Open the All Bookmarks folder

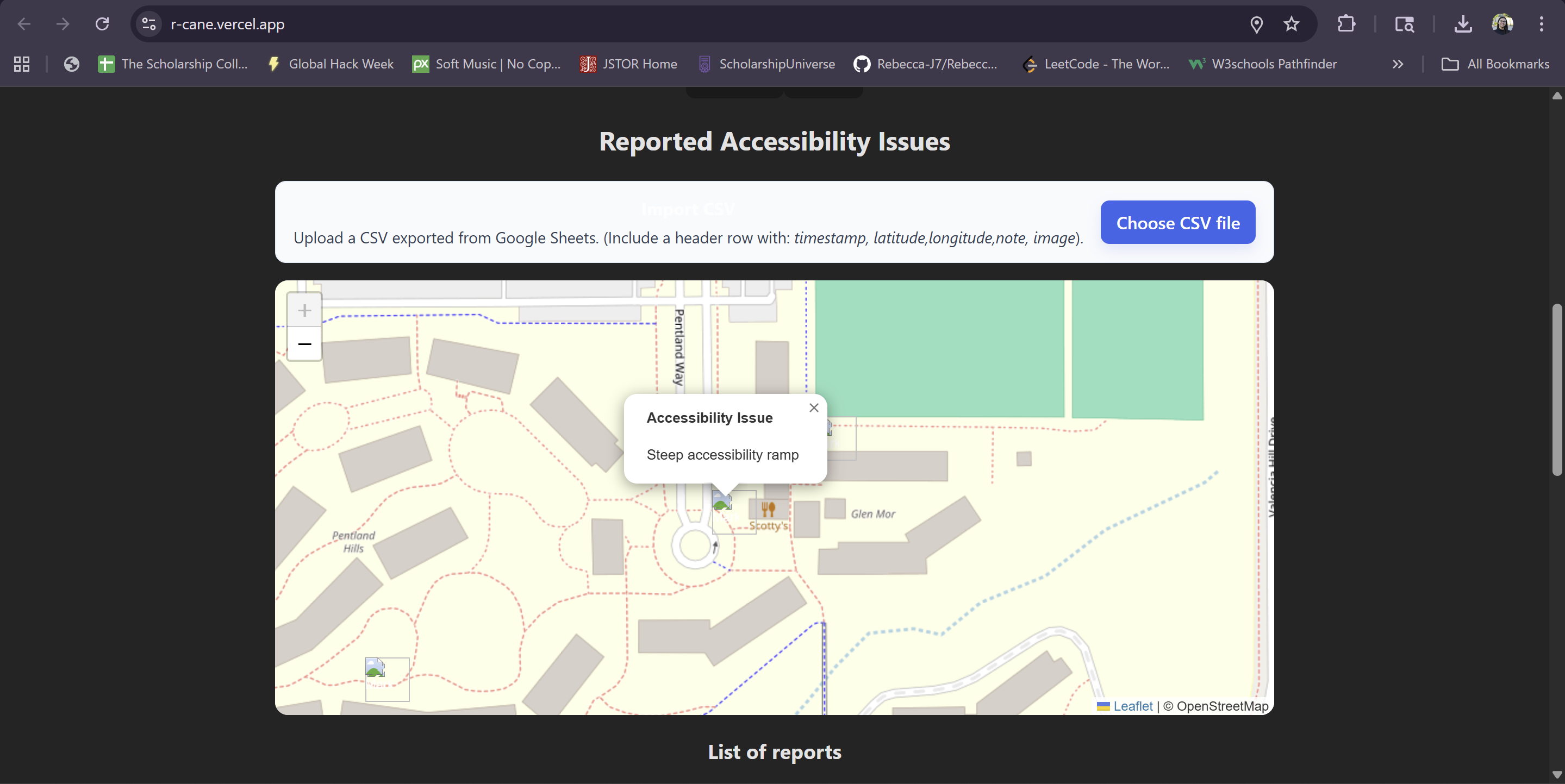(x=1495, y=64)
